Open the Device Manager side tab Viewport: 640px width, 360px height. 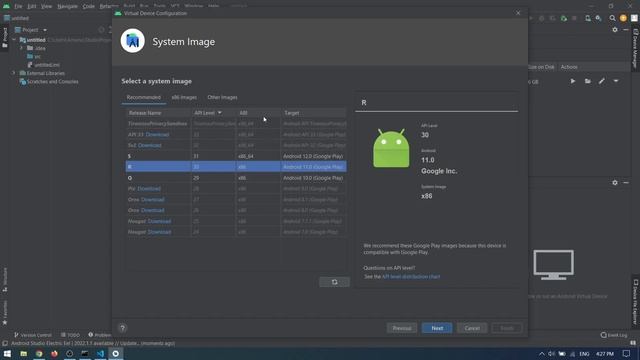coord(635,48)
